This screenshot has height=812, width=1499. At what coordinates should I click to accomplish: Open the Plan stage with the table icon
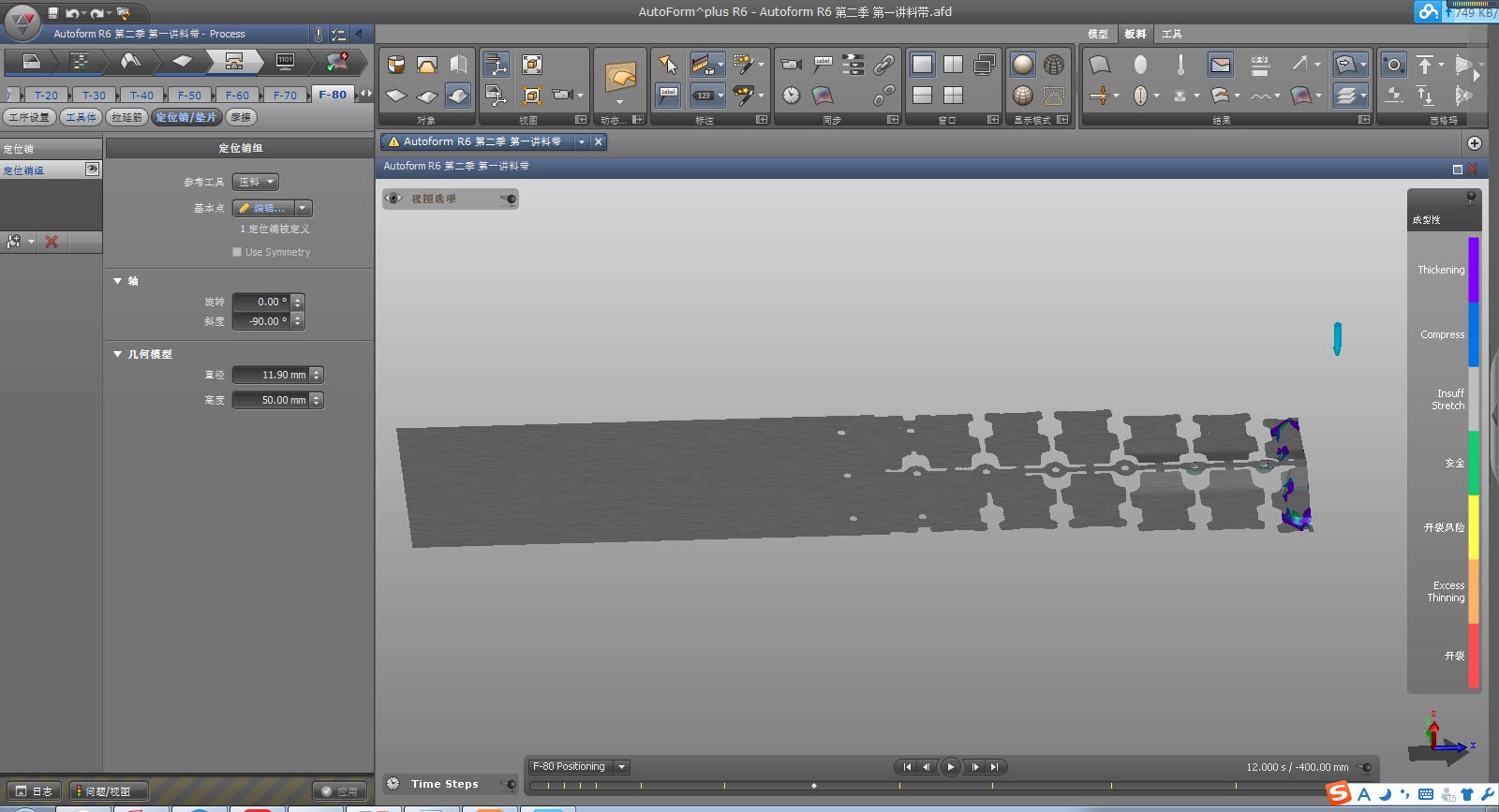click(81, 61)
